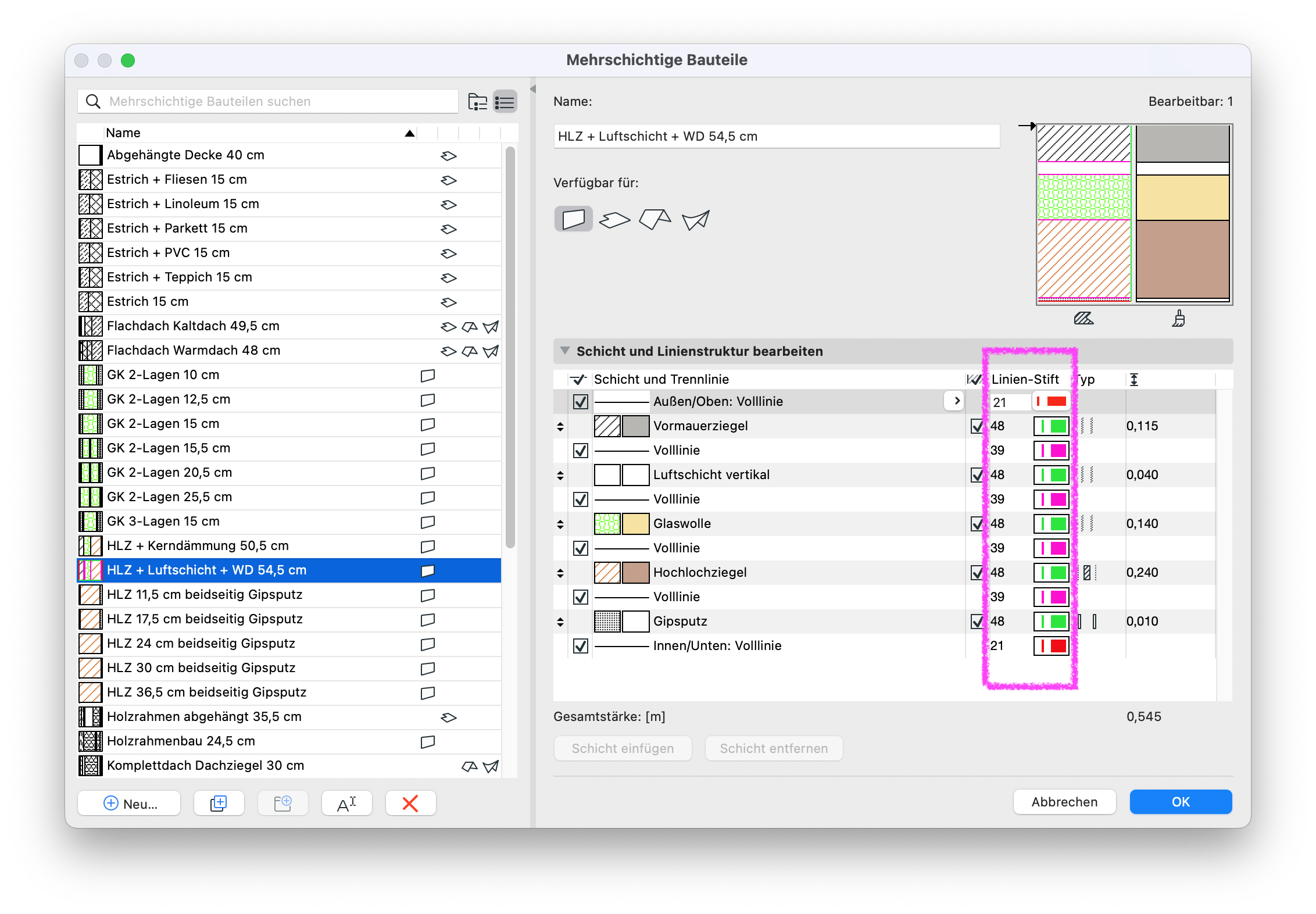
Task: Switch to folder view of composites
Action: 478,102
